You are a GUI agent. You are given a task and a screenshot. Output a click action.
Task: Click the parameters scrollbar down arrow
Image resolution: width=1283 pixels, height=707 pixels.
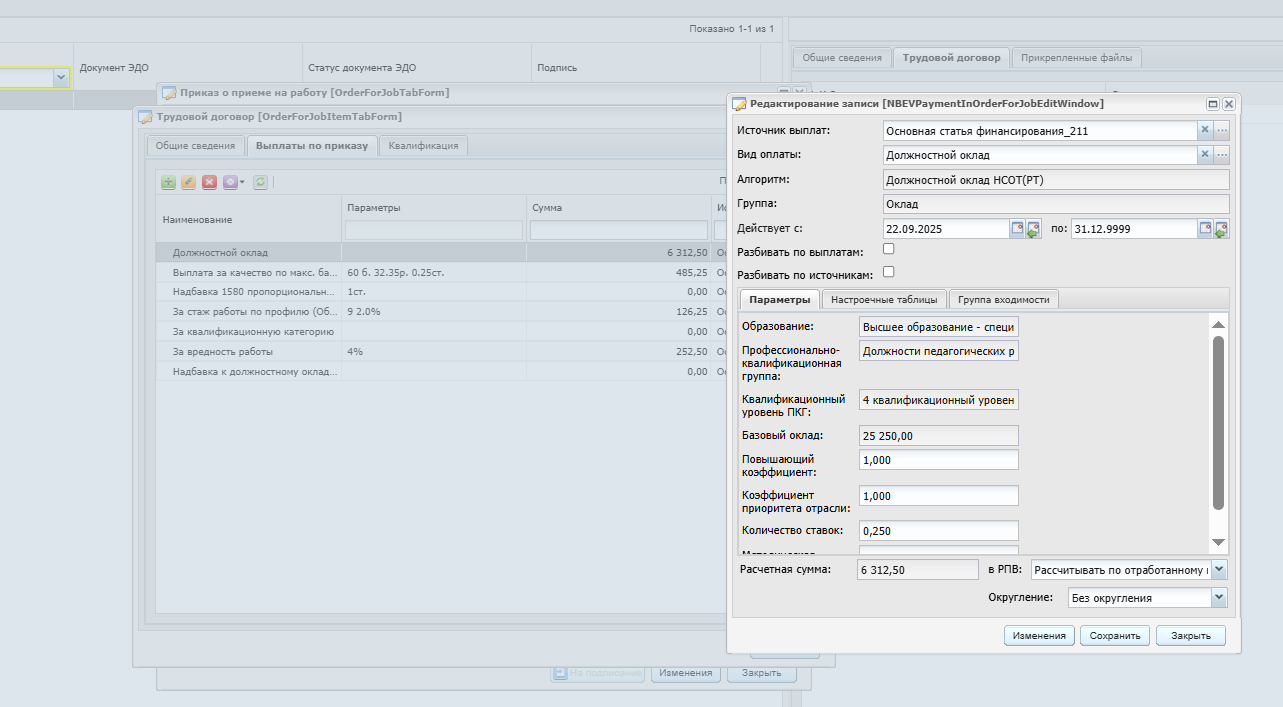(1218, 542)
